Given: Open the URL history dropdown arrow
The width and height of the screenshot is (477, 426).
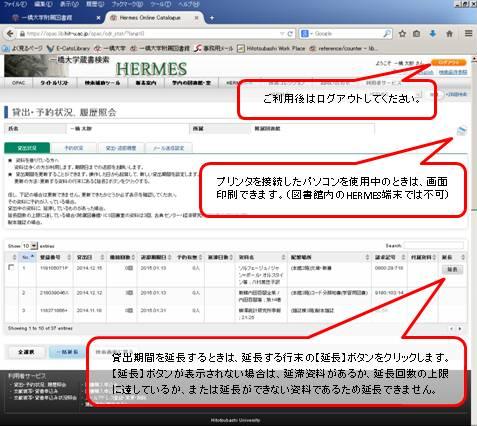Looking at the screenshot, I should (x=282, y=34).
